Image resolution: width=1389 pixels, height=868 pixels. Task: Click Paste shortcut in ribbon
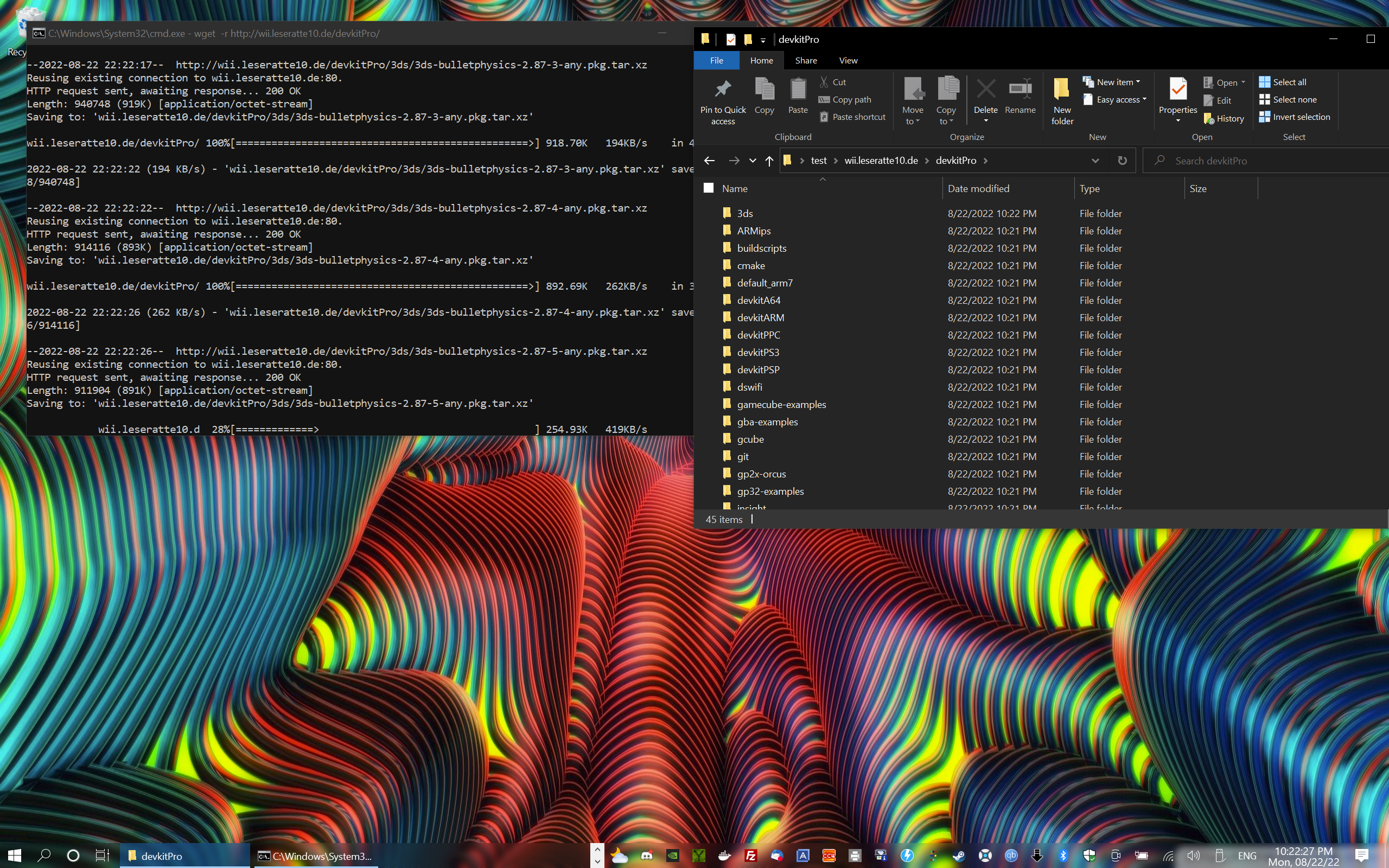tap(852, 117)
